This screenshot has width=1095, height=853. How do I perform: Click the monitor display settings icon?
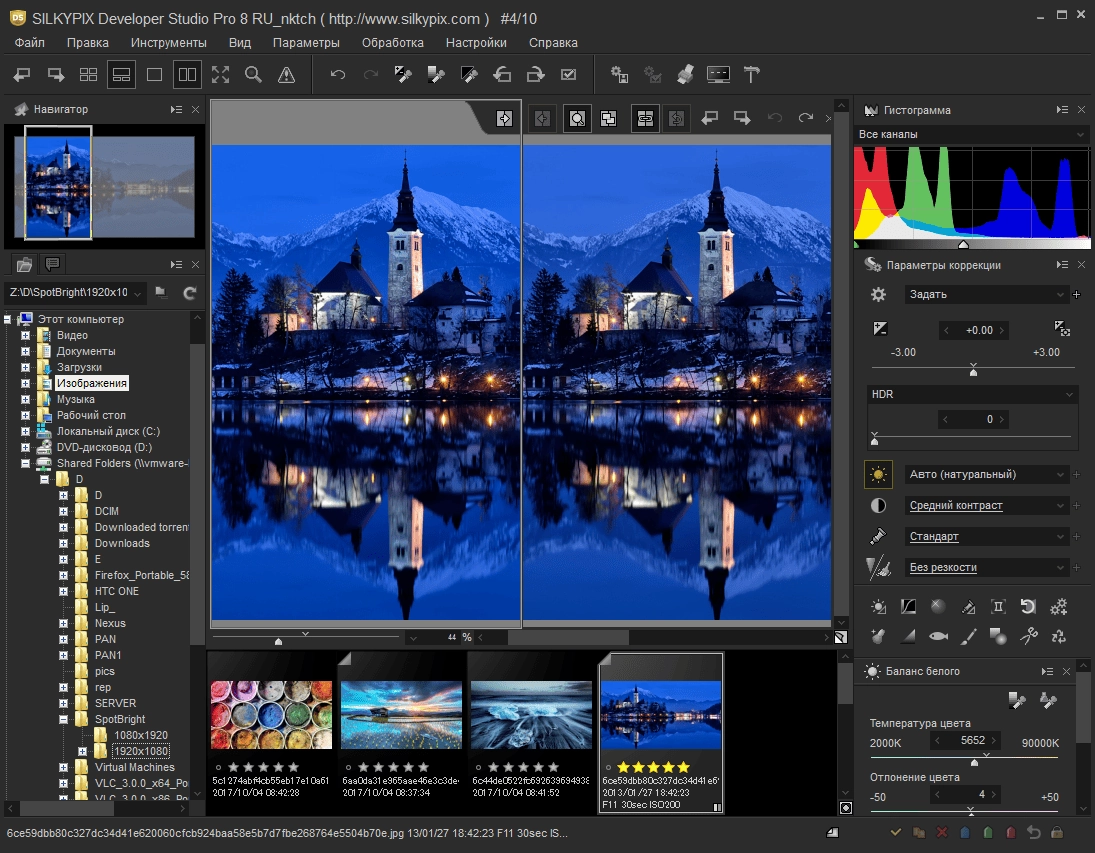(718, 75)
